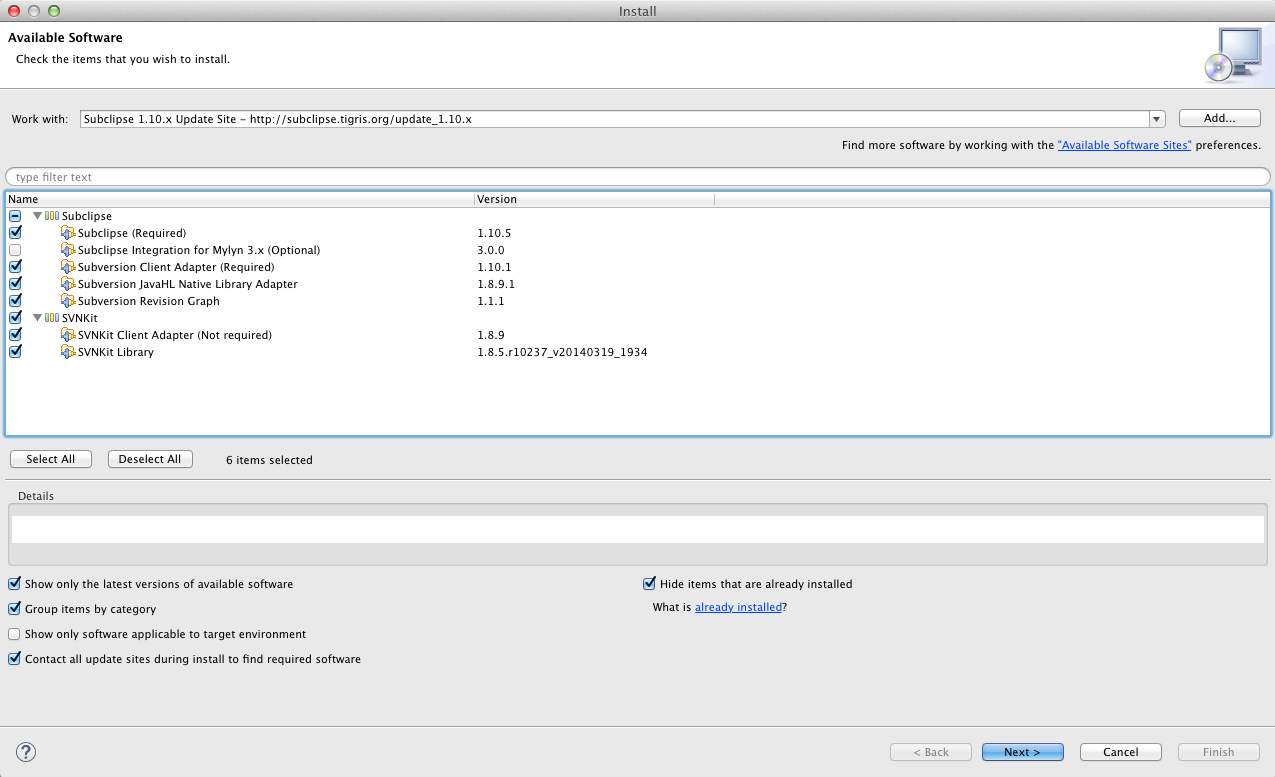Click the Subversion Revision Graph feature icon
The height and width of the screenshot is (777, 1275).
[68, 301]
